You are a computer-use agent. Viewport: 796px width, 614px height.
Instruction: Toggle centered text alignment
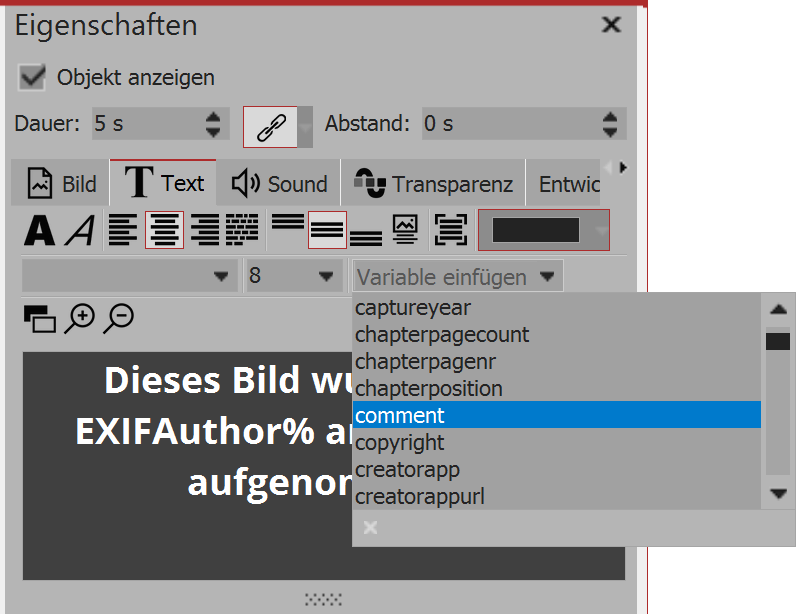164,231
